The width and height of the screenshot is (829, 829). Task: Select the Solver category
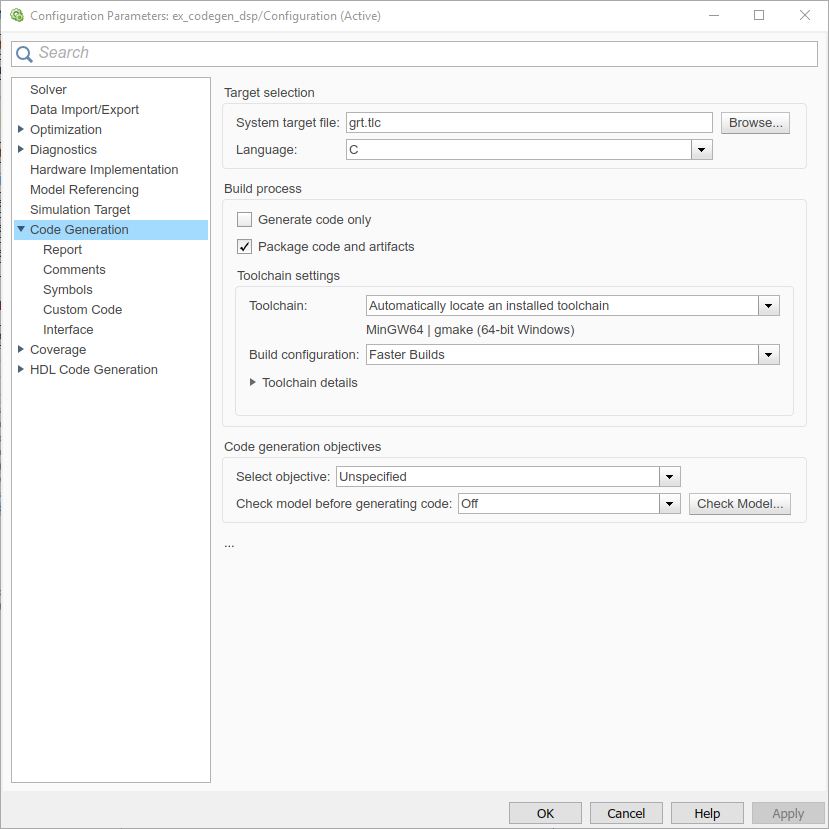tap(48, 89)
